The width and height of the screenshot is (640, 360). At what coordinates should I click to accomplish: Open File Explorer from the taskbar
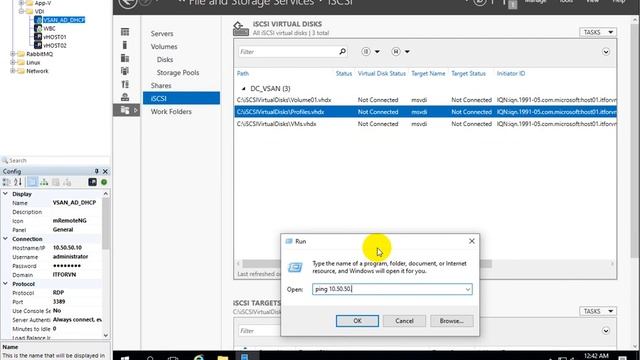coord(223,358)
